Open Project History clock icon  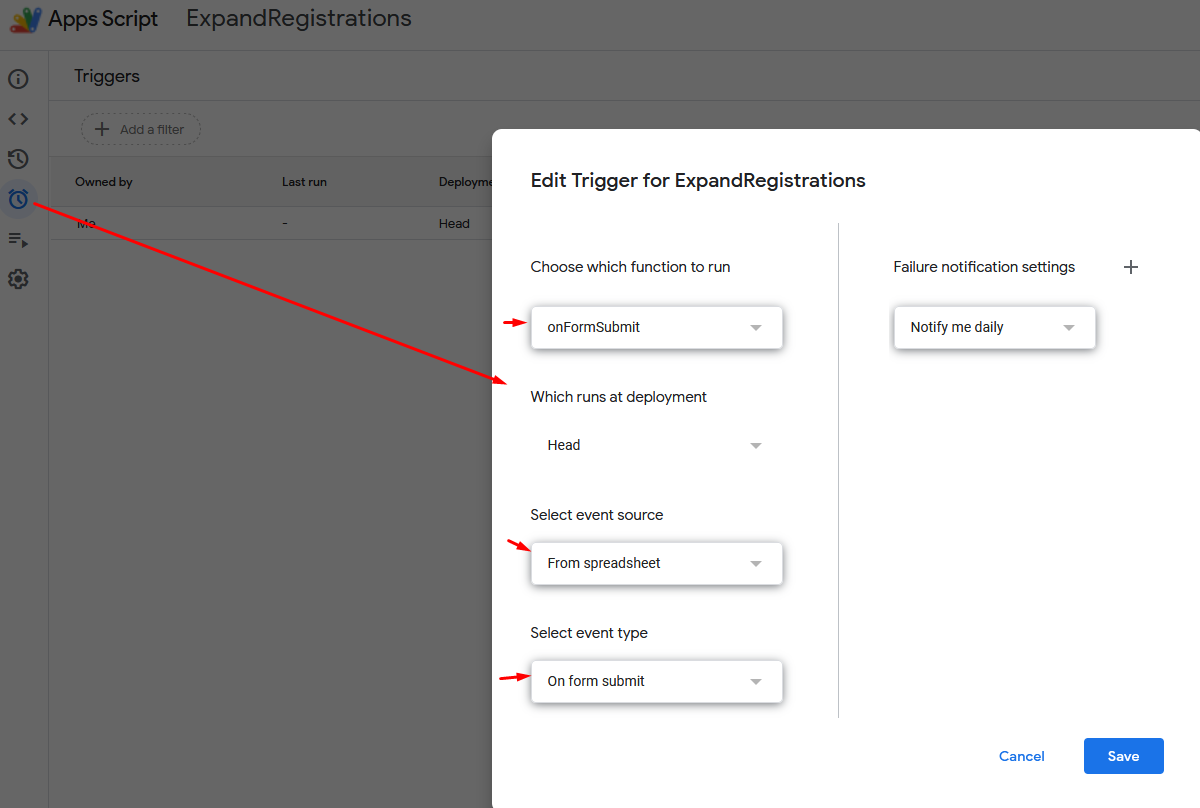coord(18,159)
